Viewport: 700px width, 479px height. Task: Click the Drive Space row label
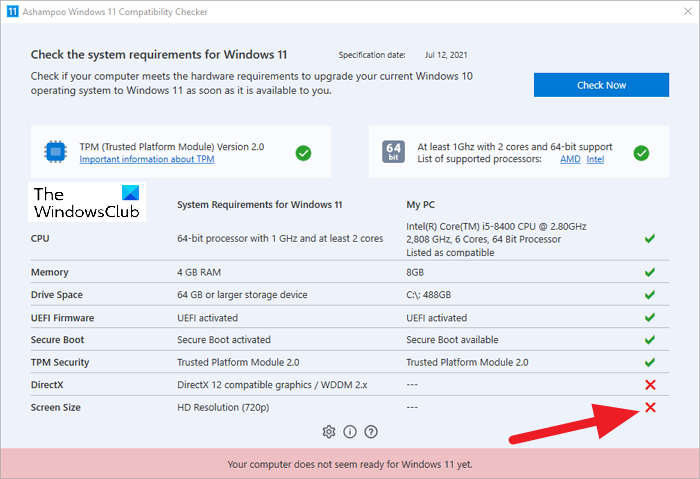pos(57,295)
